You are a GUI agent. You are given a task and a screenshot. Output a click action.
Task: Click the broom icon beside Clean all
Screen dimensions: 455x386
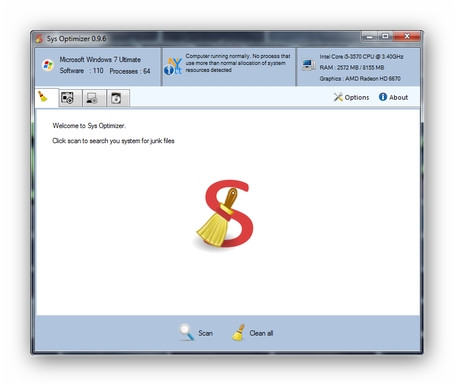click(x=239, y=332)
